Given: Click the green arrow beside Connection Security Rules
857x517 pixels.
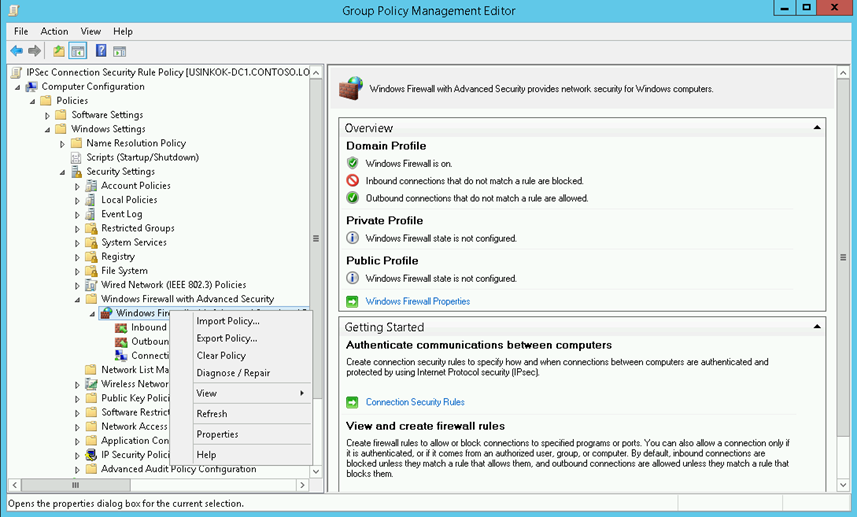Looking at the screenshot, I should pyautogui.click(x=353, y=403).
